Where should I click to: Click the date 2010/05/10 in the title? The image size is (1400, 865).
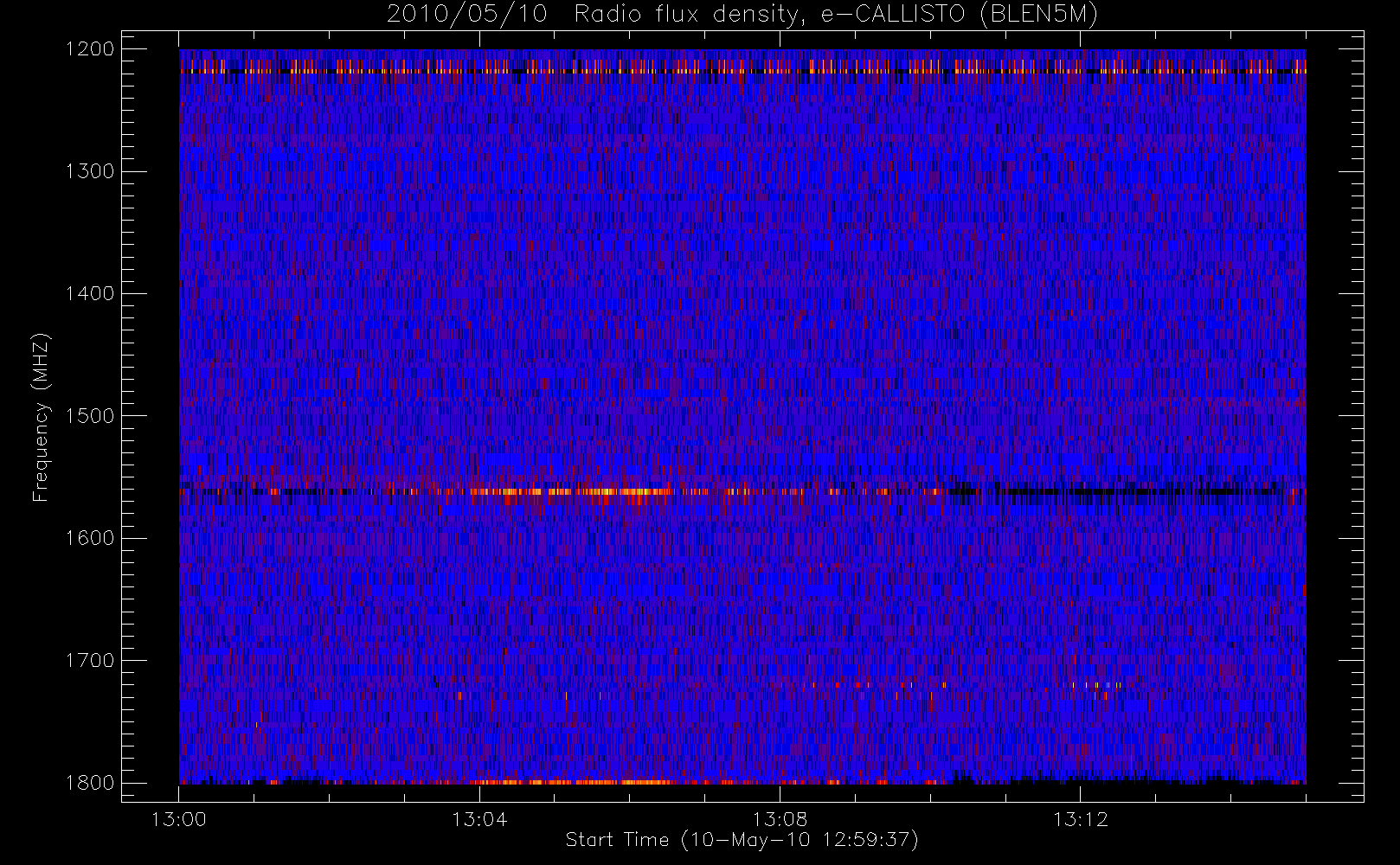point(467,15)
